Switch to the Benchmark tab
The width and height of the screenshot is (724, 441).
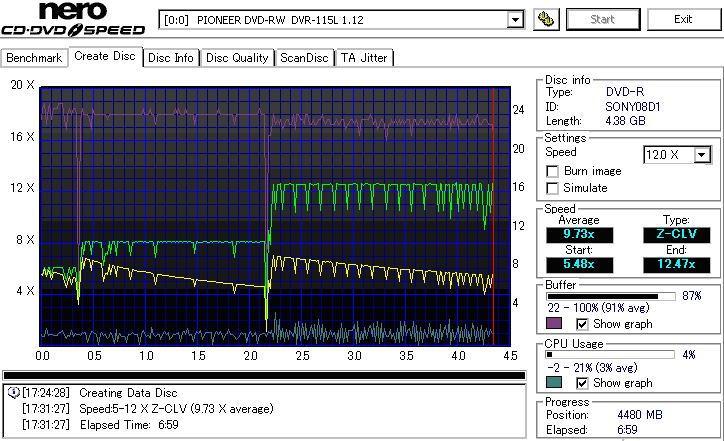tap(35, 58)
